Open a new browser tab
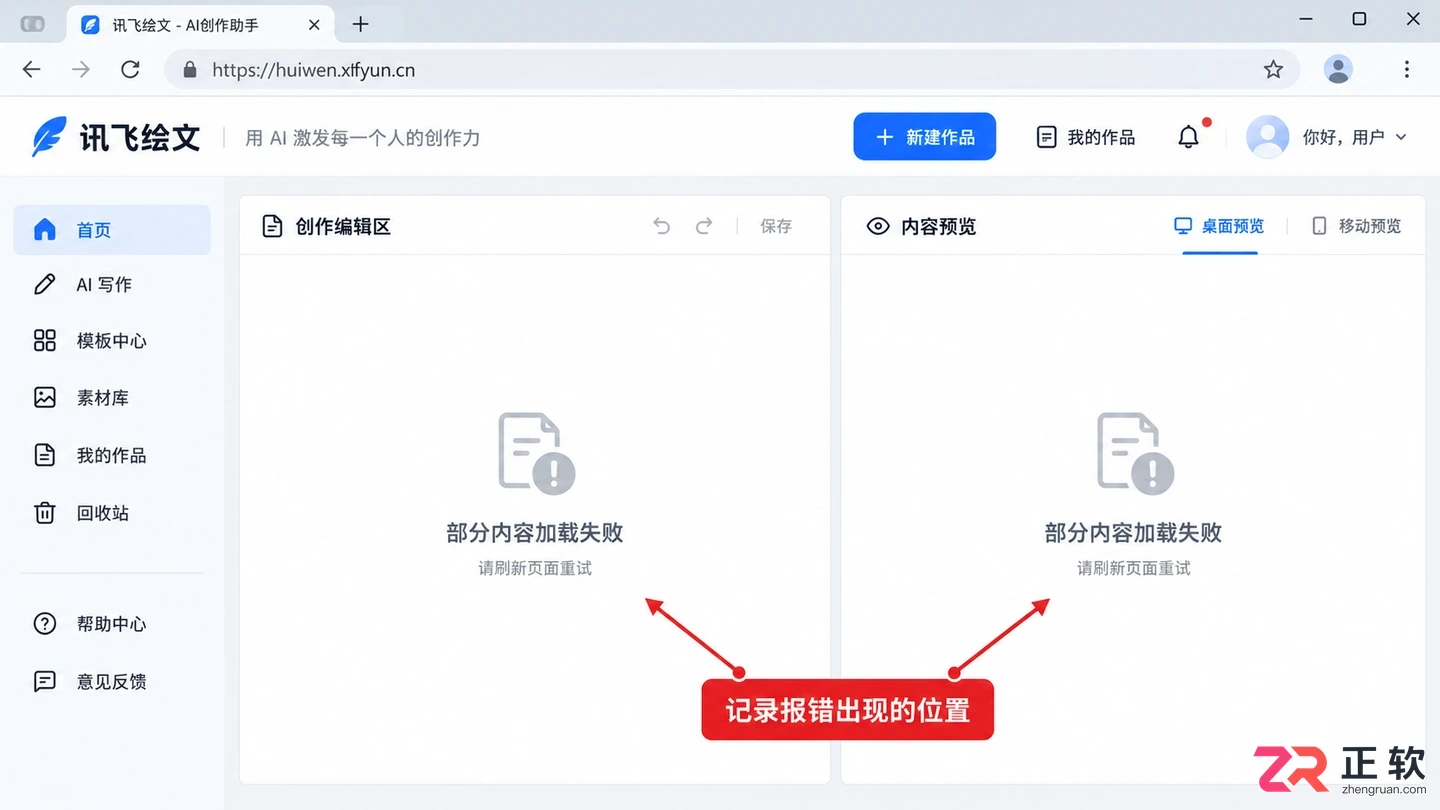 click(x=361, y=24)
